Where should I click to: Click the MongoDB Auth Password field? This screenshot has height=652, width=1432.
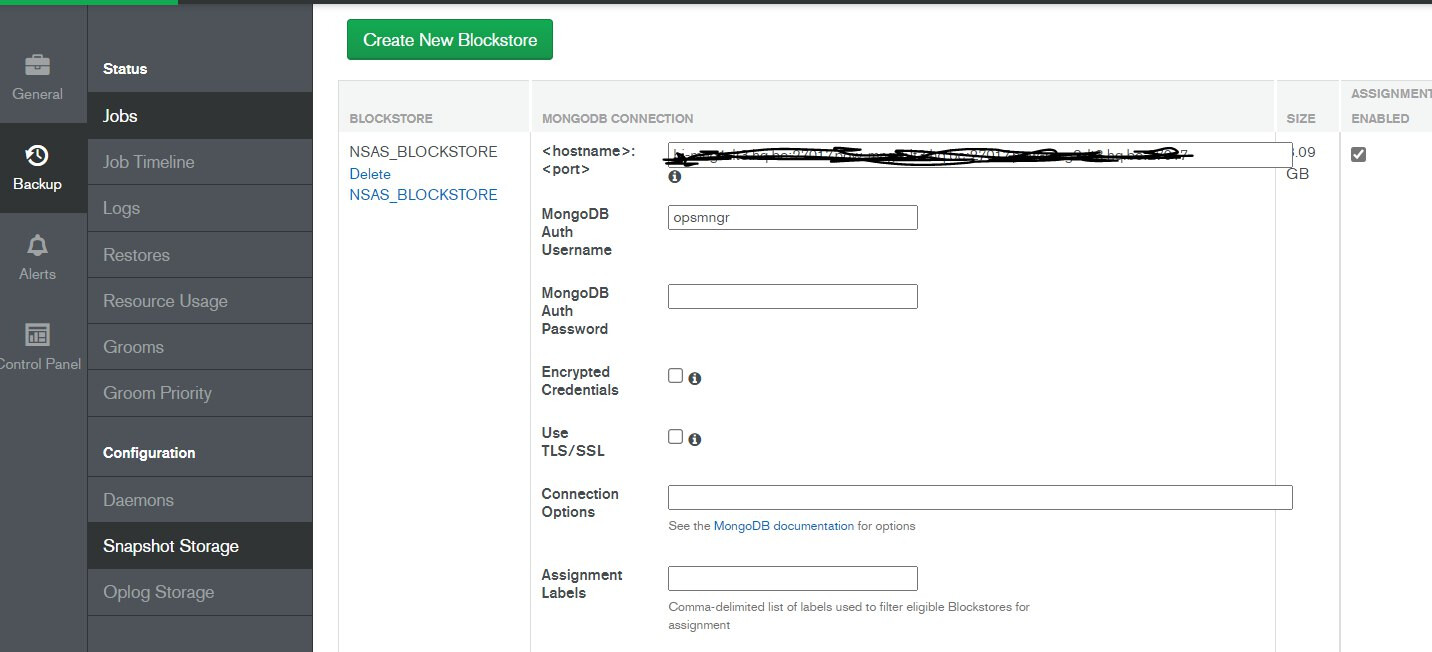click(792, 297)
